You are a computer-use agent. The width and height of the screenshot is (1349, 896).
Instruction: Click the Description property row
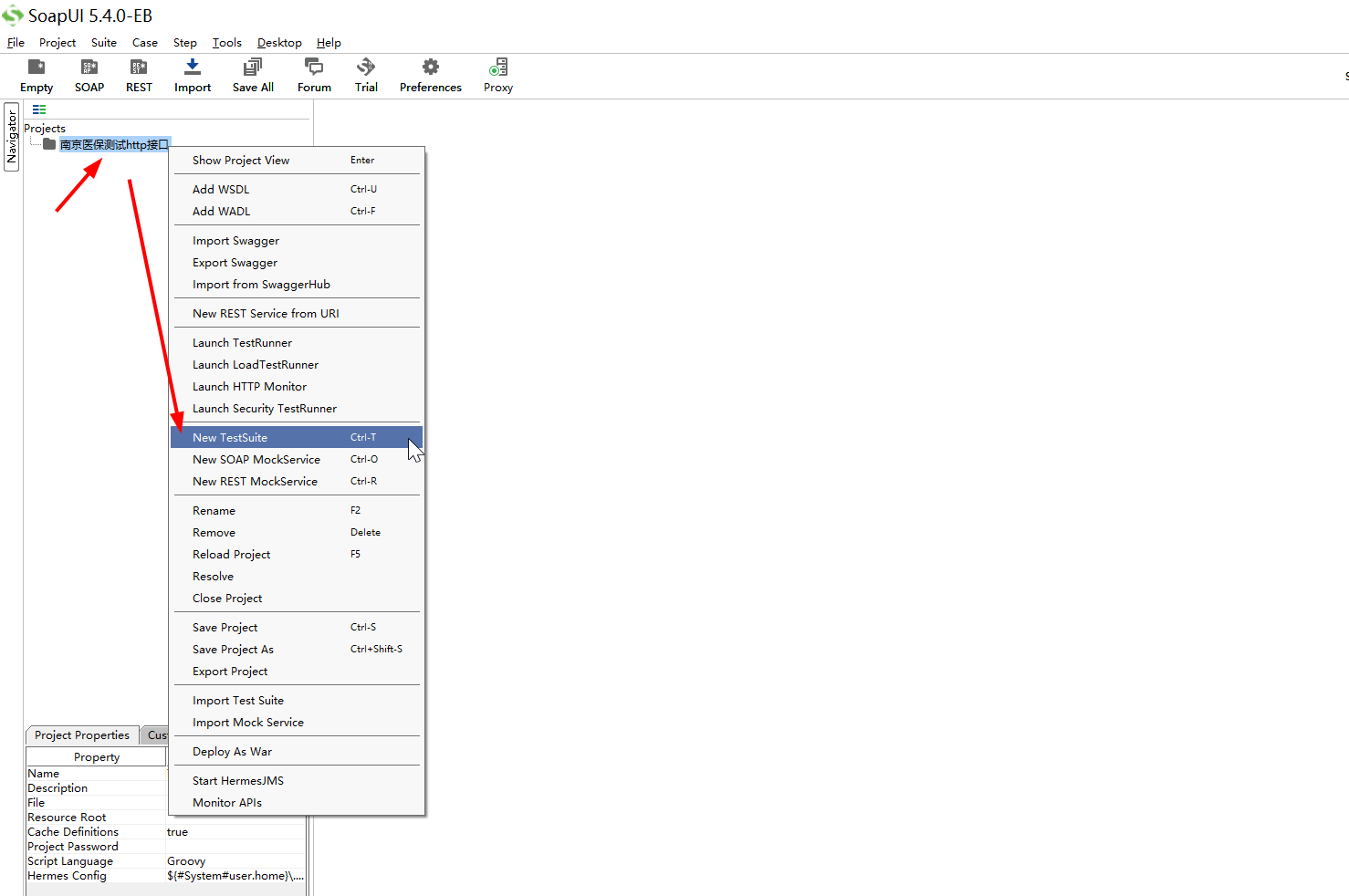click(x=96, y=787)
